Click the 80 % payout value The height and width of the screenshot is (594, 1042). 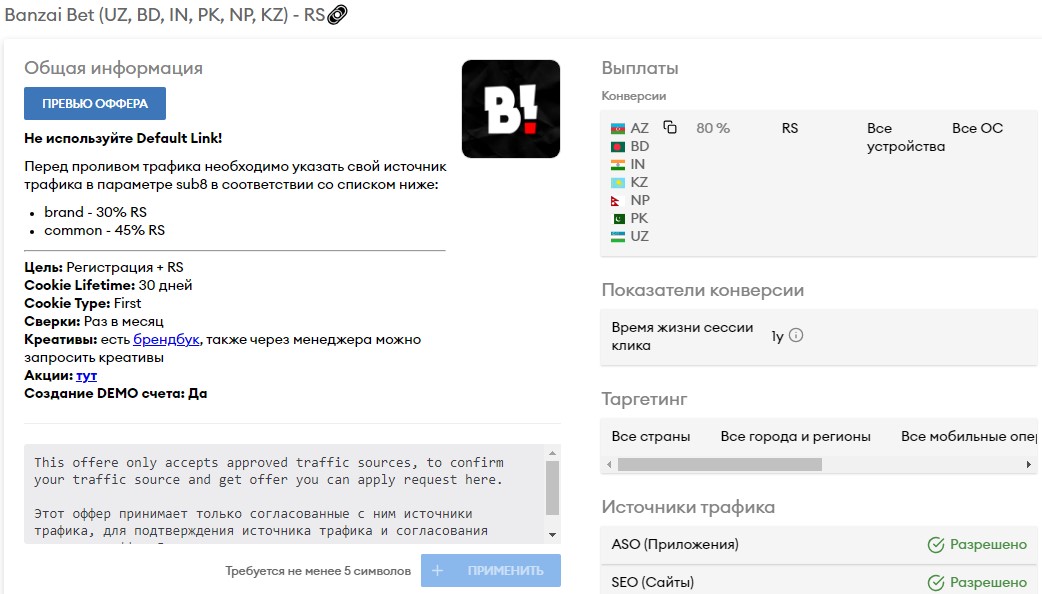pos(713,128)
